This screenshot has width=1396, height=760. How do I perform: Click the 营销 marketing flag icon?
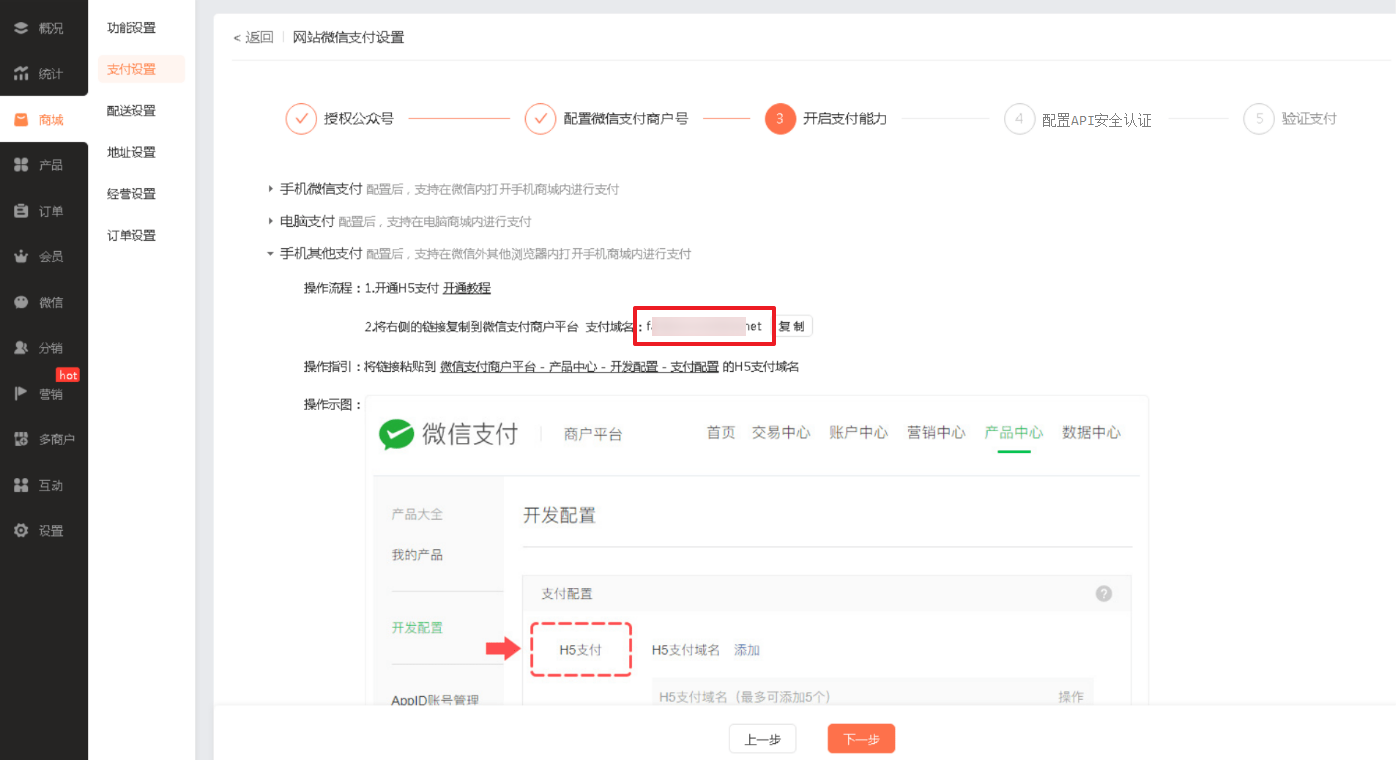21,393
